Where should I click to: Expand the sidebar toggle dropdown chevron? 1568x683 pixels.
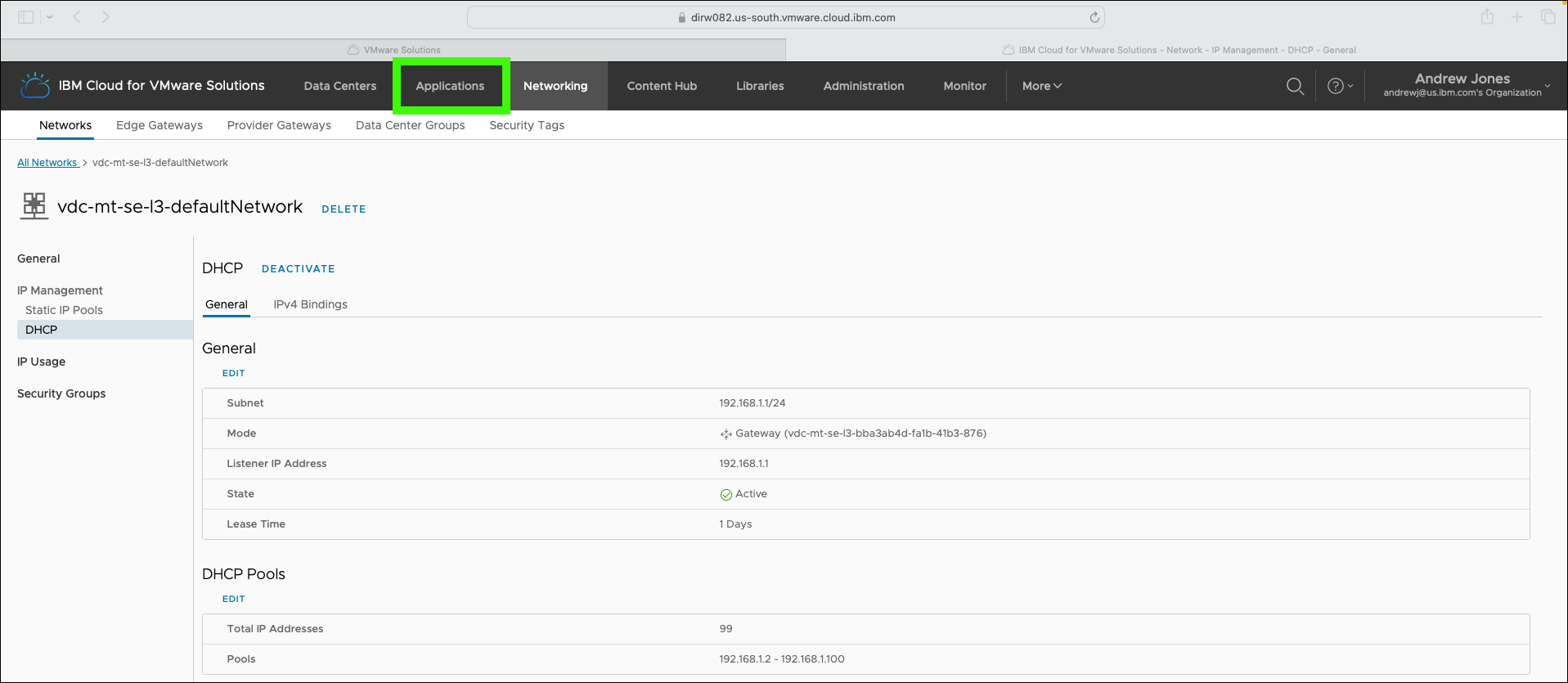pos(50,17)
